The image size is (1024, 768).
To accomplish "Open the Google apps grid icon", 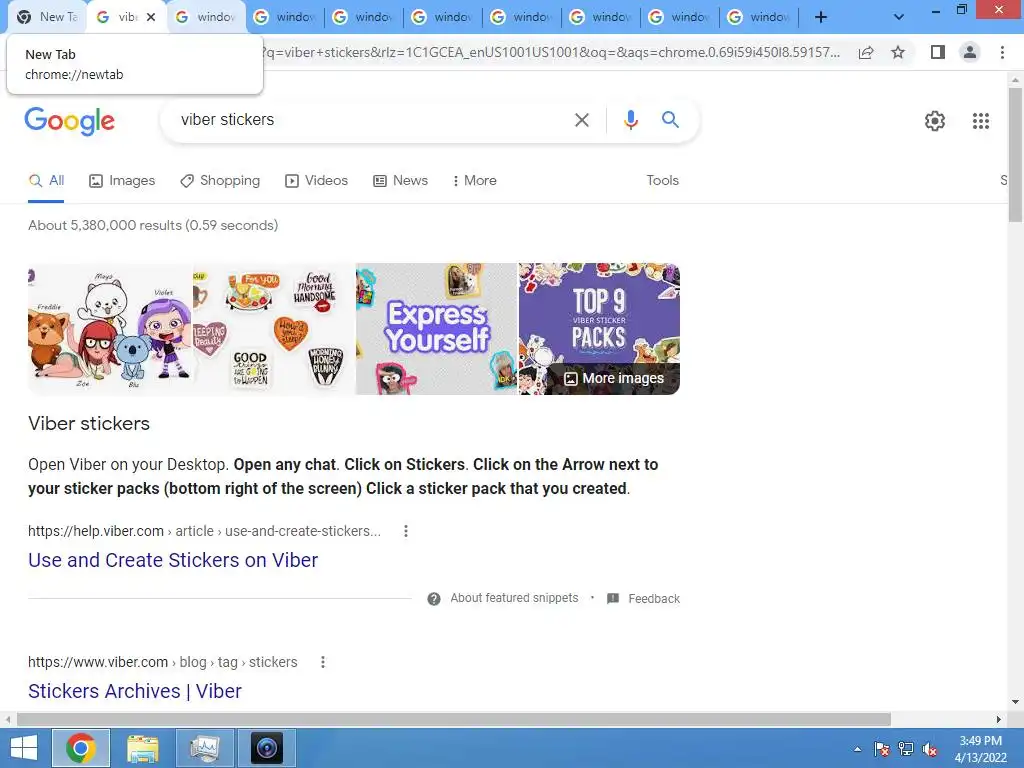I will (980, 121).
